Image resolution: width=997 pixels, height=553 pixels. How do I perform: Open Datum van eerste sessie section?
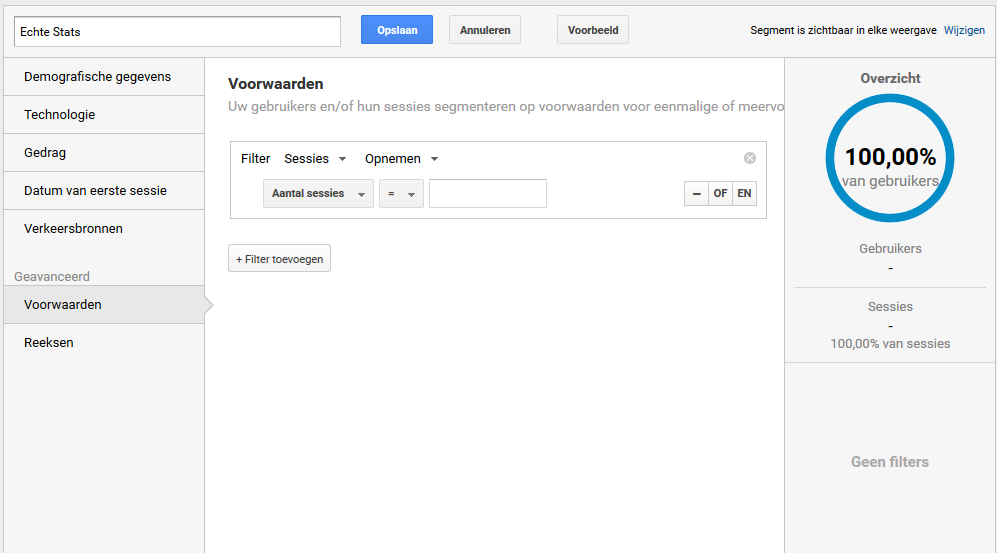coord(95,191)
